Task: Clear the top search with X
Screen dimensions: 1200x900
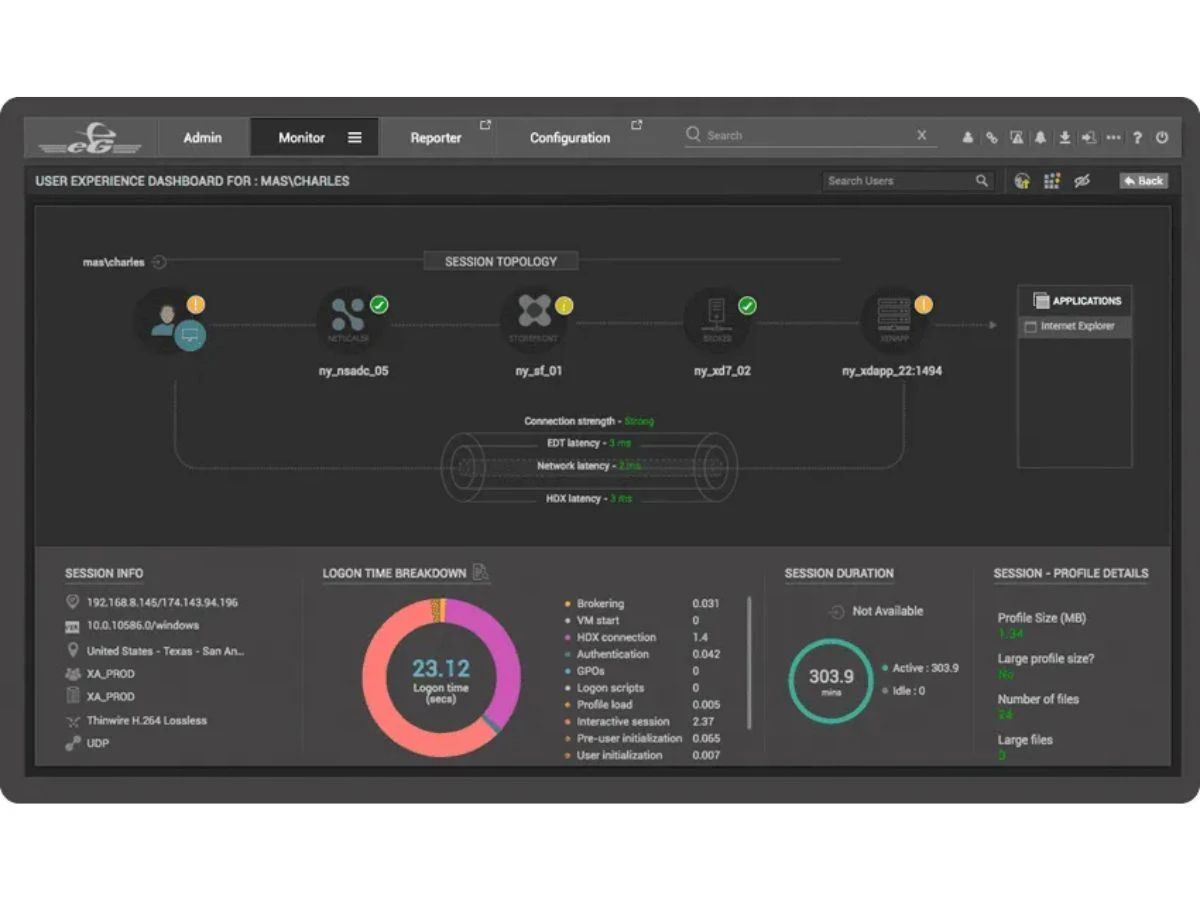Action: point(922,135)
